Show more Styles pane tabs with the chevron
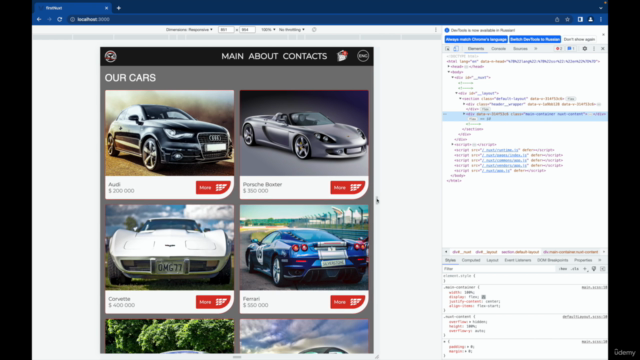The width and height of the screenshot is (640, 360). (600, 260)
